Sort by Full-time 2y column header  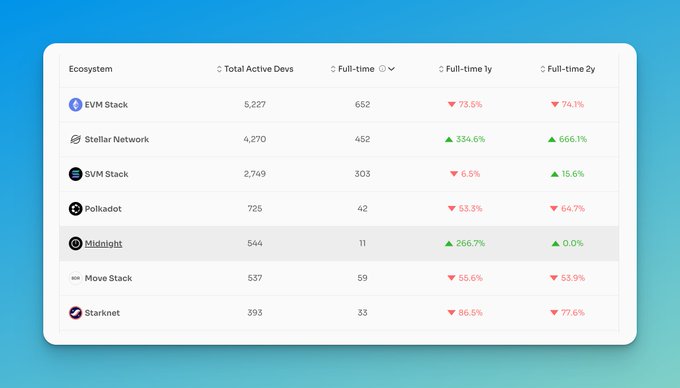571,69
